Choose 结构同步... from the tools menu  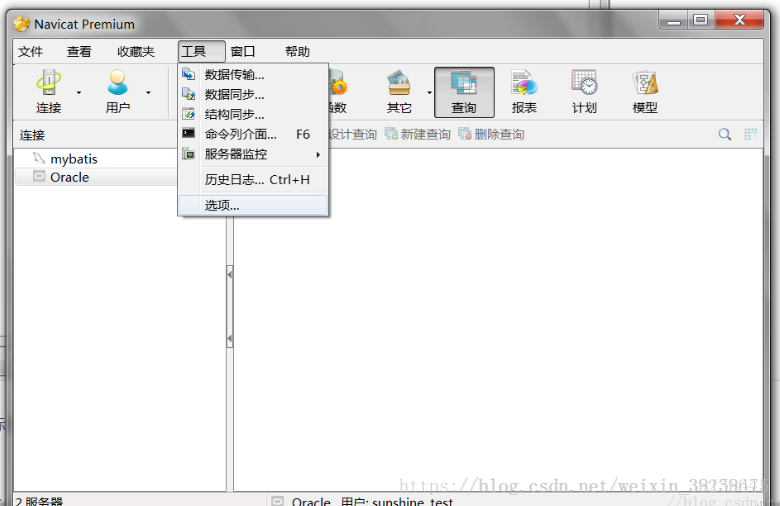tap(253, 114)
